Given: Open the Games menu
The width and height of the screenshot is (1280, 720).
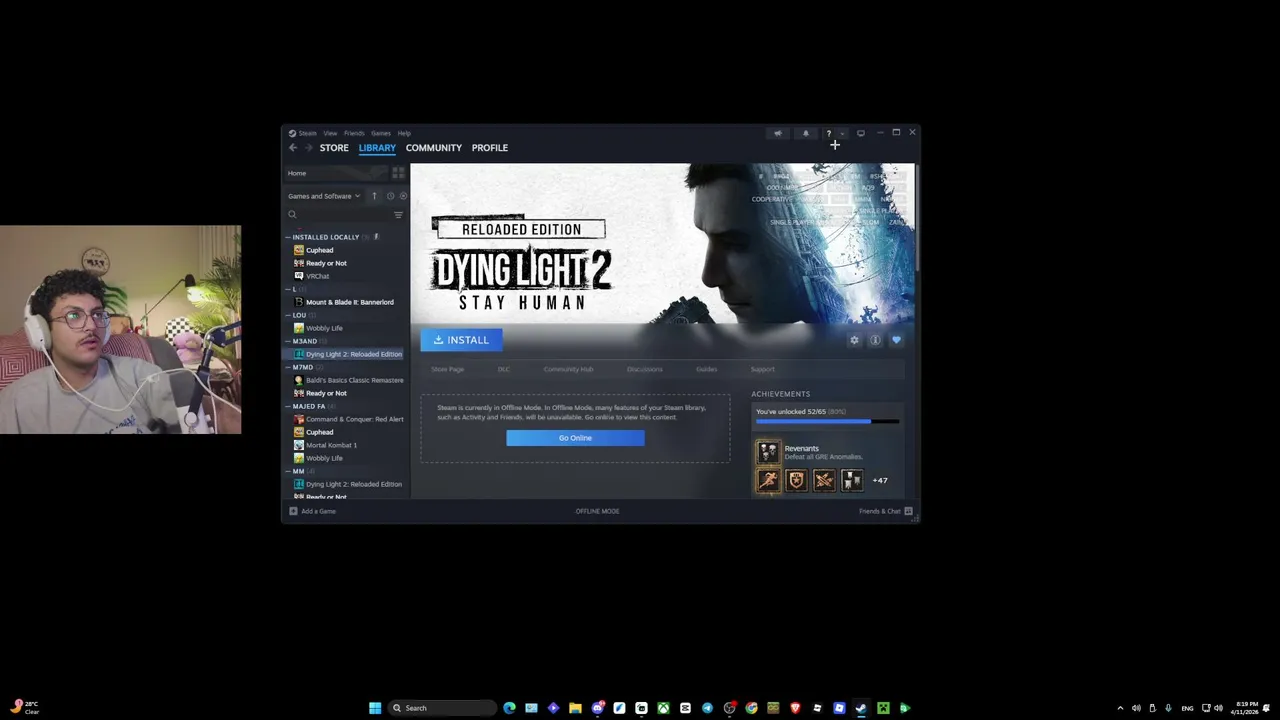Looking at the screenshot, I should click(x=381, y=133).
